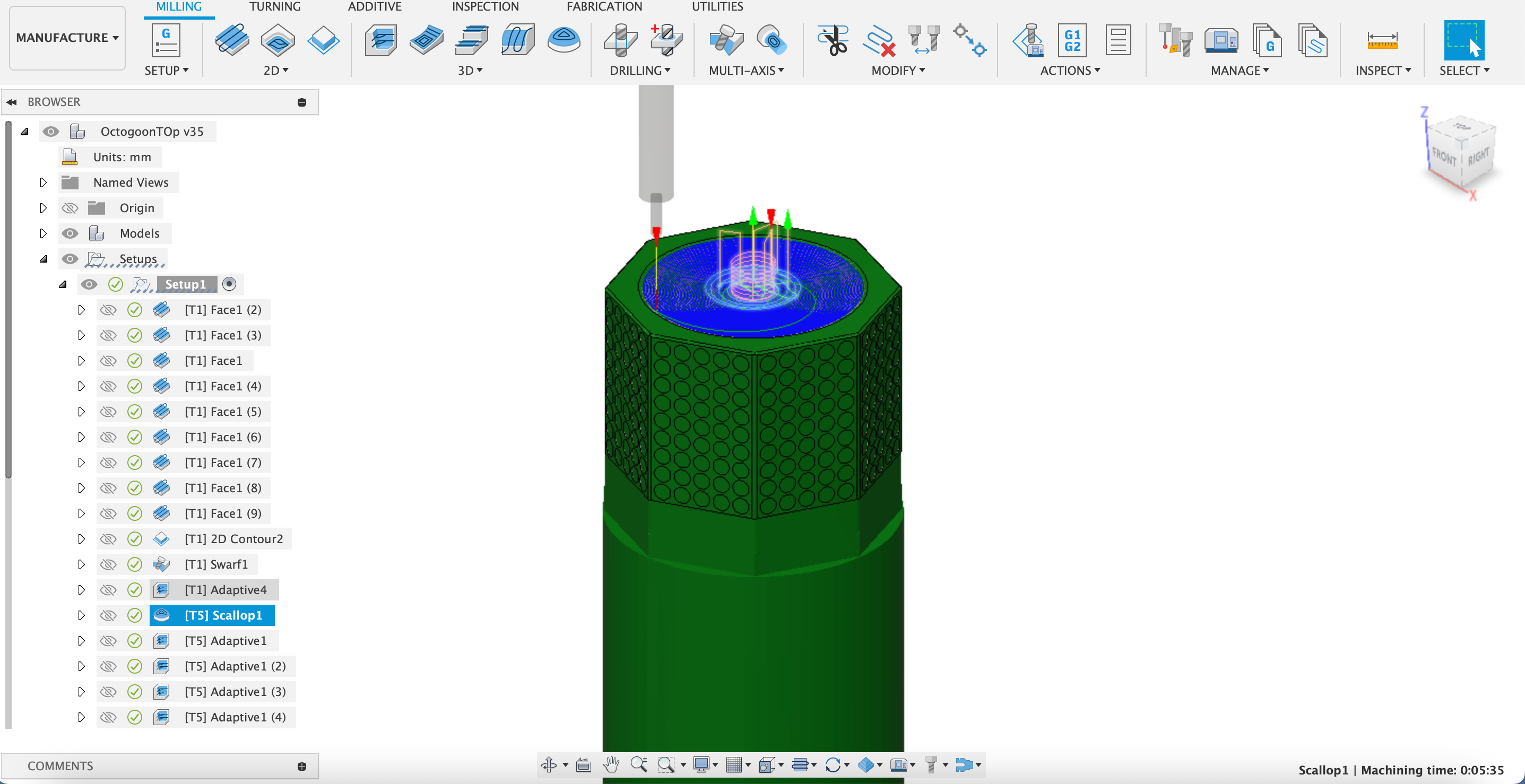Open the Multi-Axis toolpath menu
Screen dimensions: 1525x784
tap(745, 70)
